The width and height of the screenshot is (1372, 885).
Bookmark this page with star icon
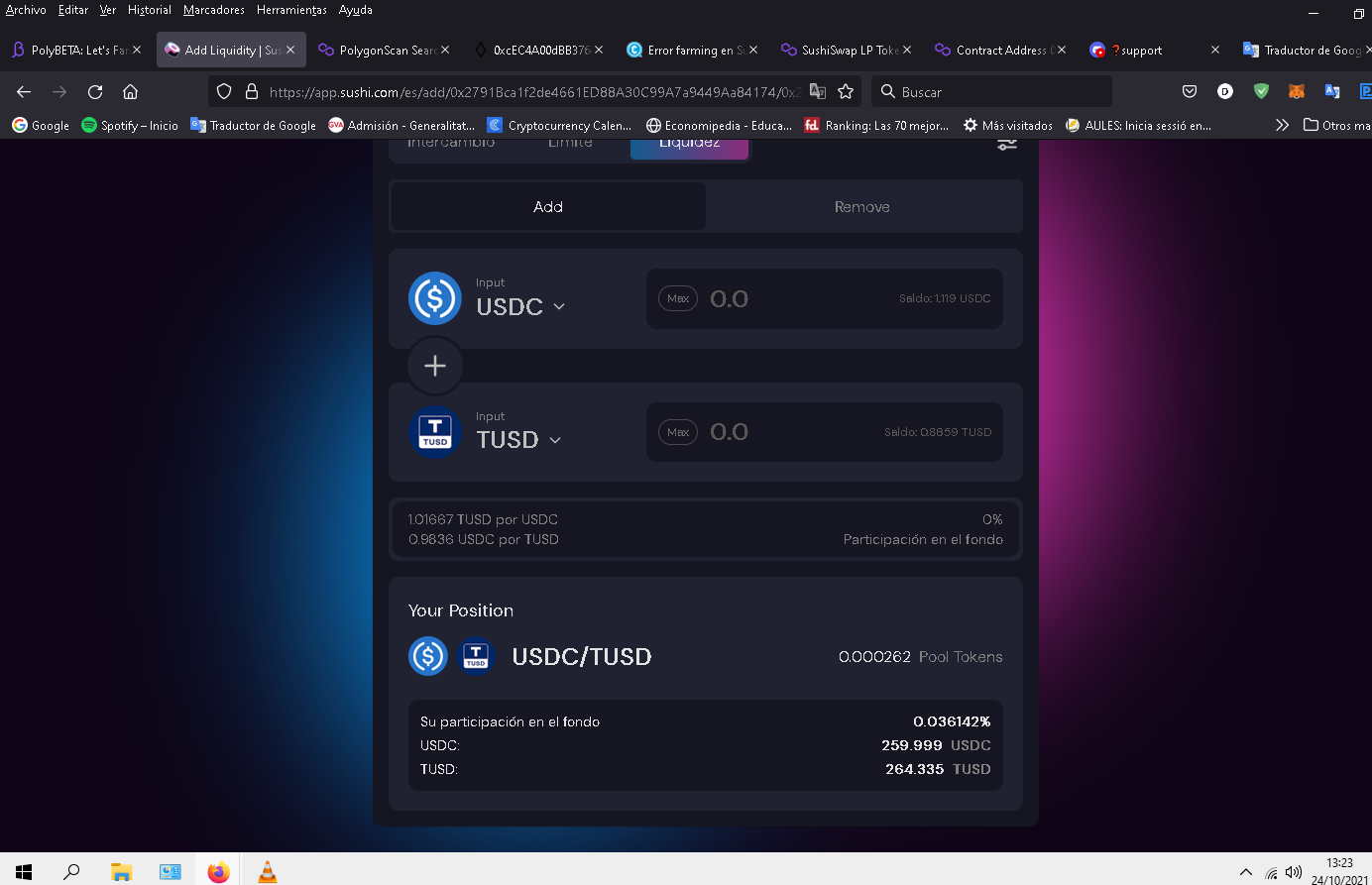(x=846, y=91)
